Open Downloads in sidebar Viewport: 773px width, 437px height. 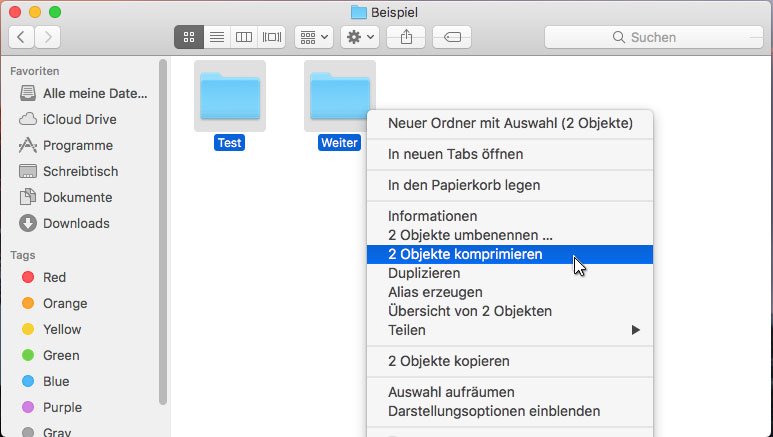pyautogui.click(x=64, y=223)
